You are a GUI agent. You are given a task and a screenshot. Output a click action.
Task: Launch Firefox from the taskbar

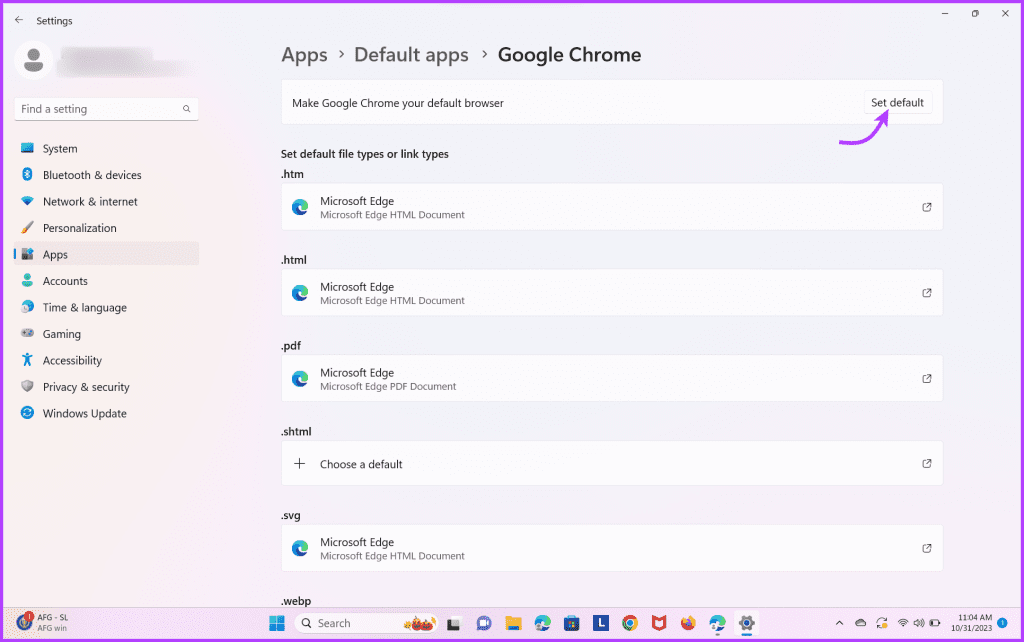(688, 623)
